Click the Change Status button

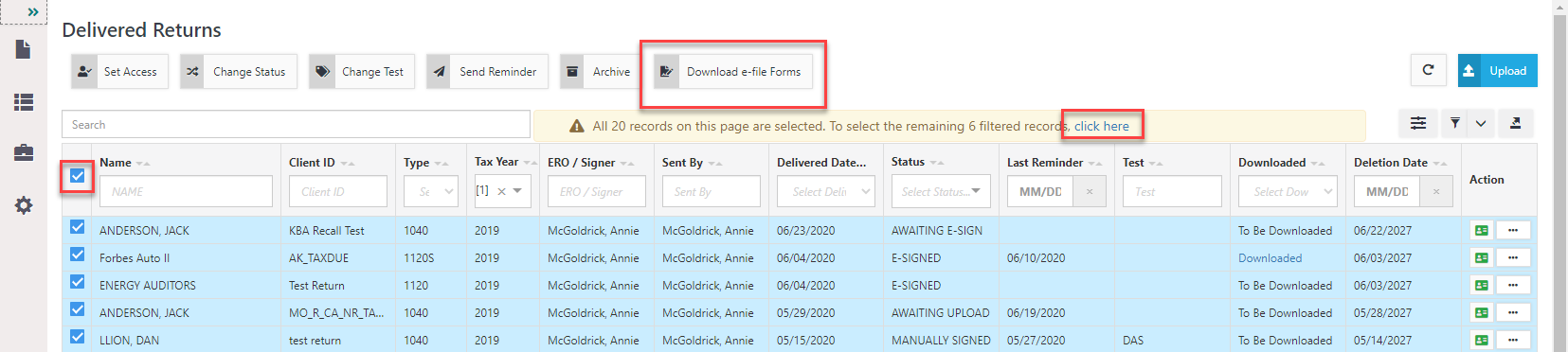[239, 71]
